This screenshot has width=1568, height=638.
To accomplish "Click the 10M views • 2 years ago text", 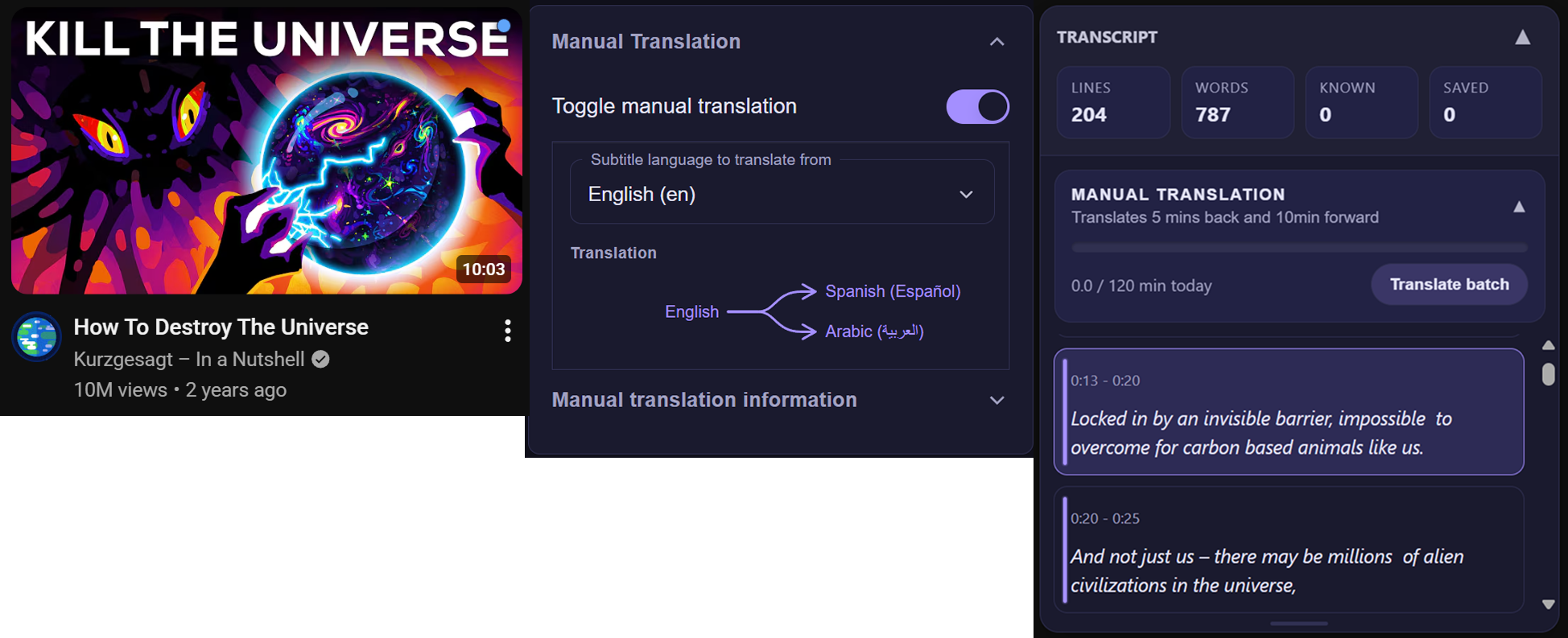I will coord(179,389).
